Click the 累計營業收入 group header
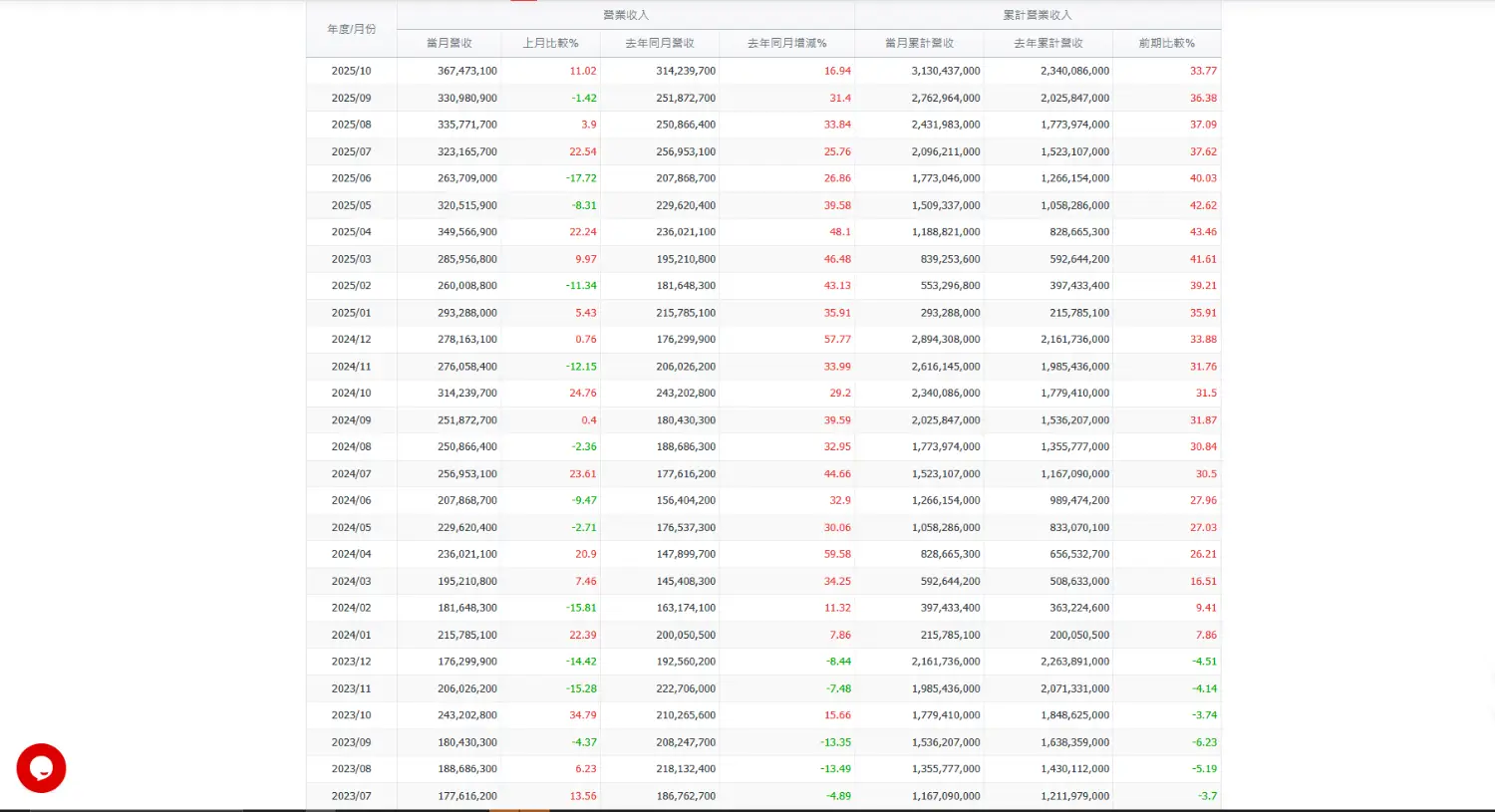 pos(1037,15)
